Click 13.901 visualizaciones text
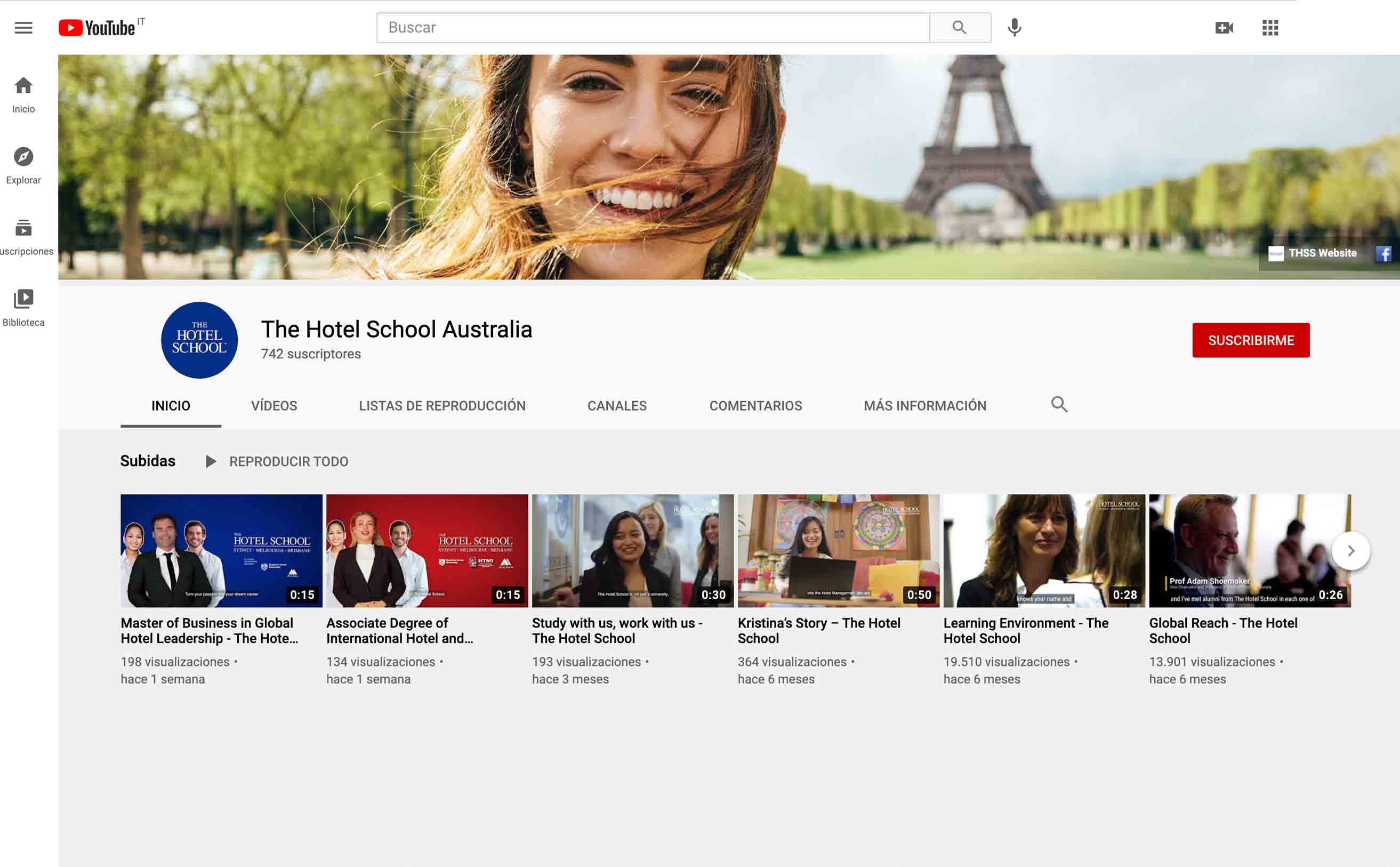This screenshot has width=1400, height=867. [1212, 662]
